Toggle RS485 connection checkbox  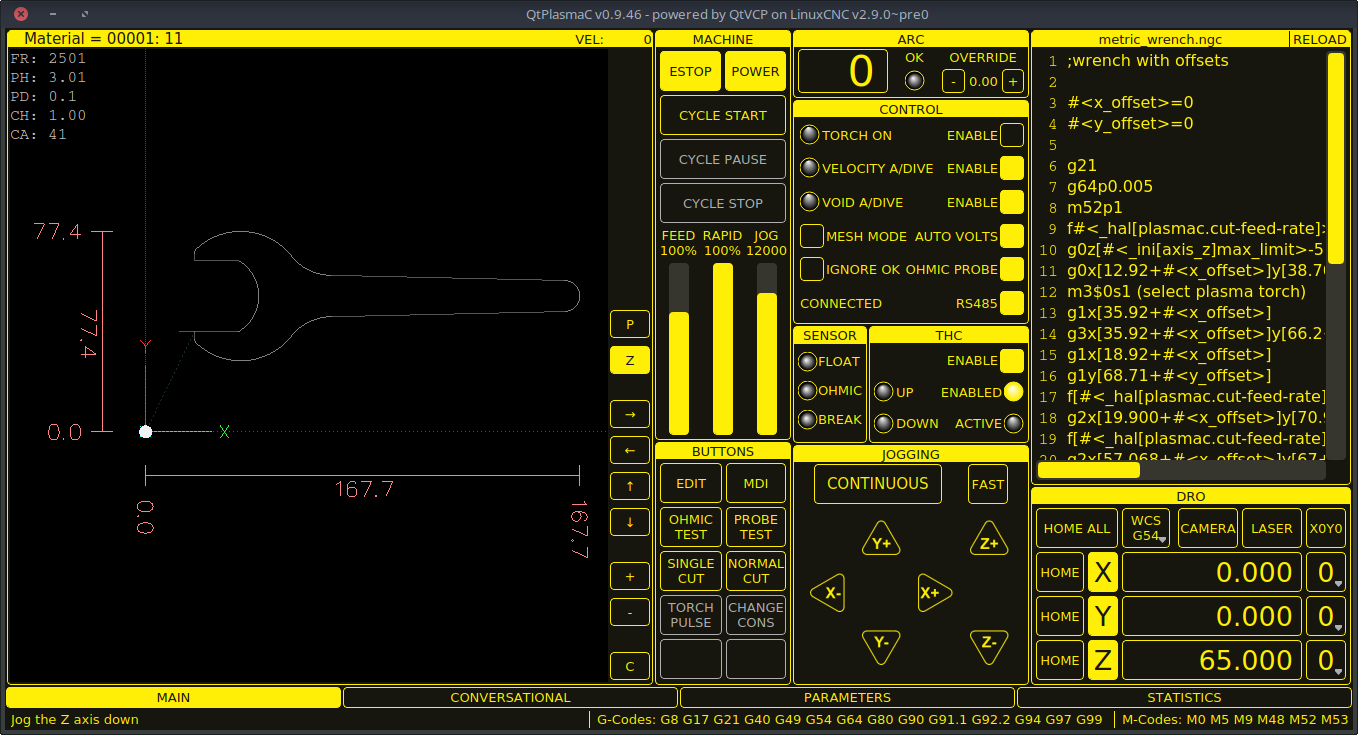coord(1012,303)
